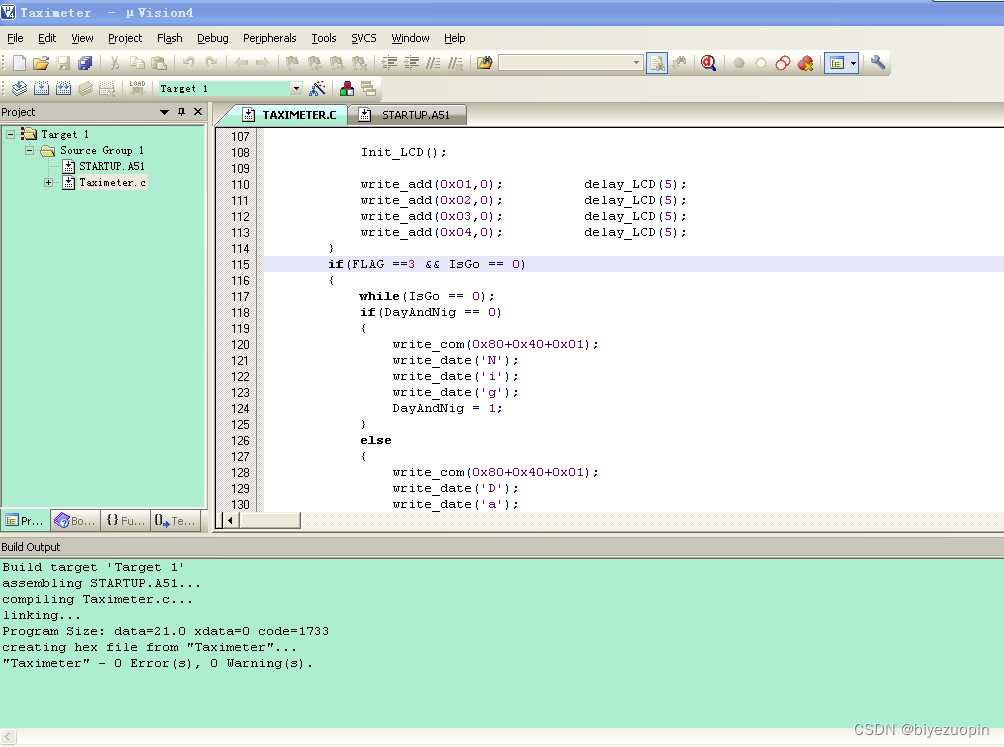The width and height of the screenshot is (1004, 747).
Task: Click the Insert/Remove Bookmark flag icon
Action: (x=292, y=63)
